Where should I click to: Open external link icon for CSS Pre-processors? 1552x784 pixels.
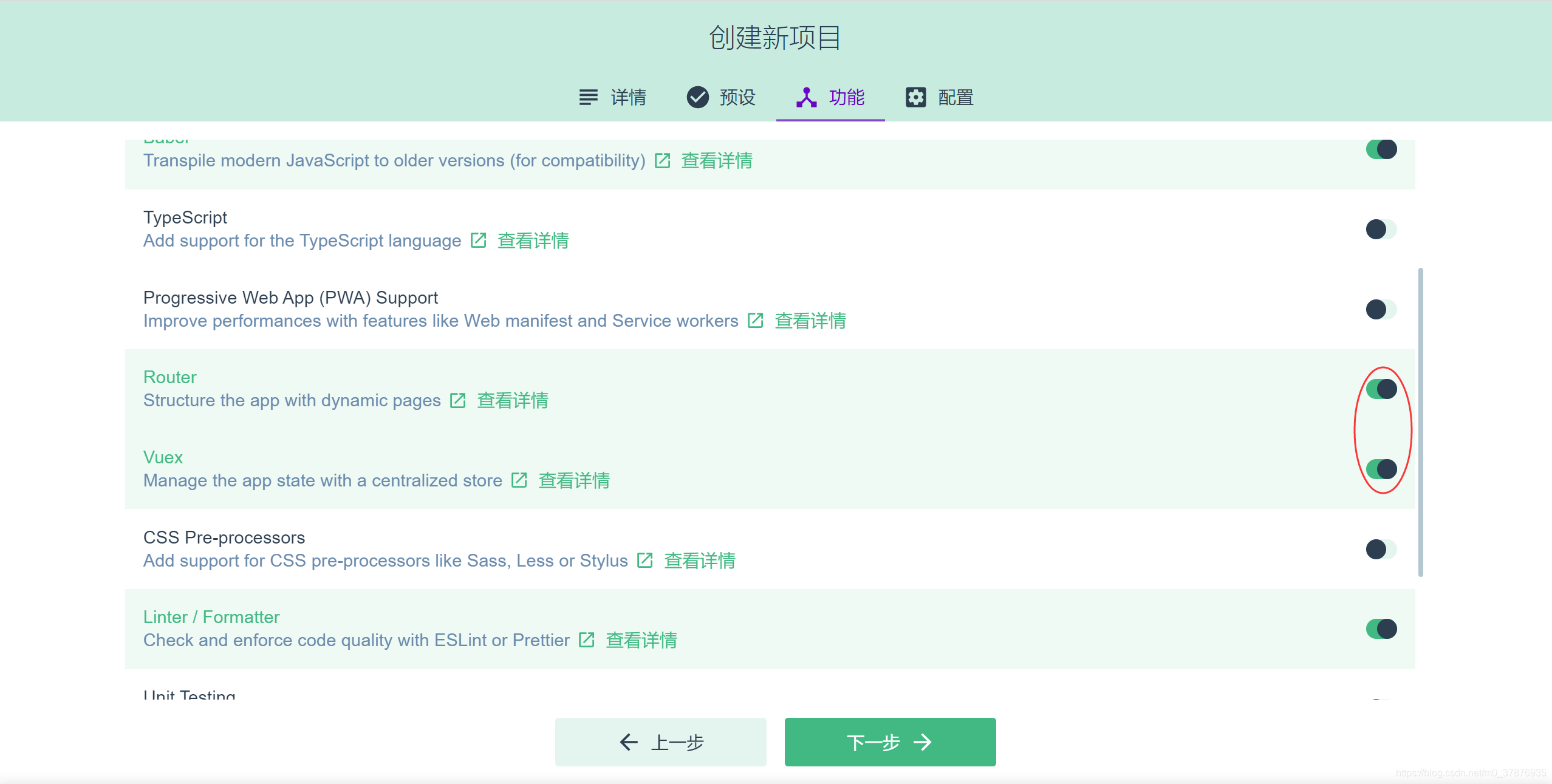click(644, 561)
